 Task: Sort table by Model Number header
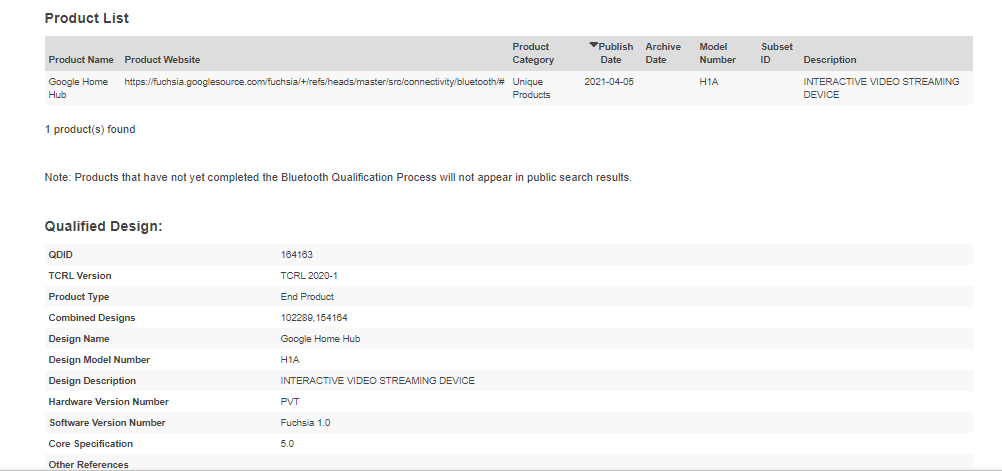718,53
